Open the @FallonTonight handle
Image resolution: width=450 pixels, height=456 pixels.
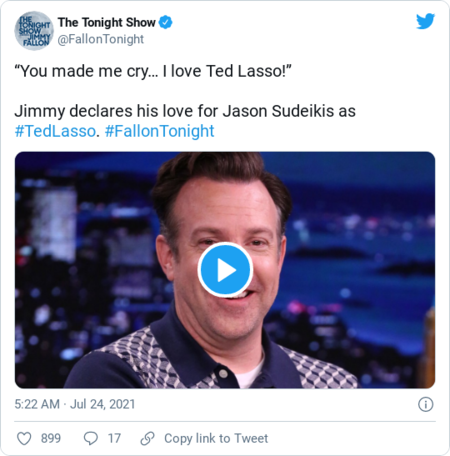[x=101, y=39]
